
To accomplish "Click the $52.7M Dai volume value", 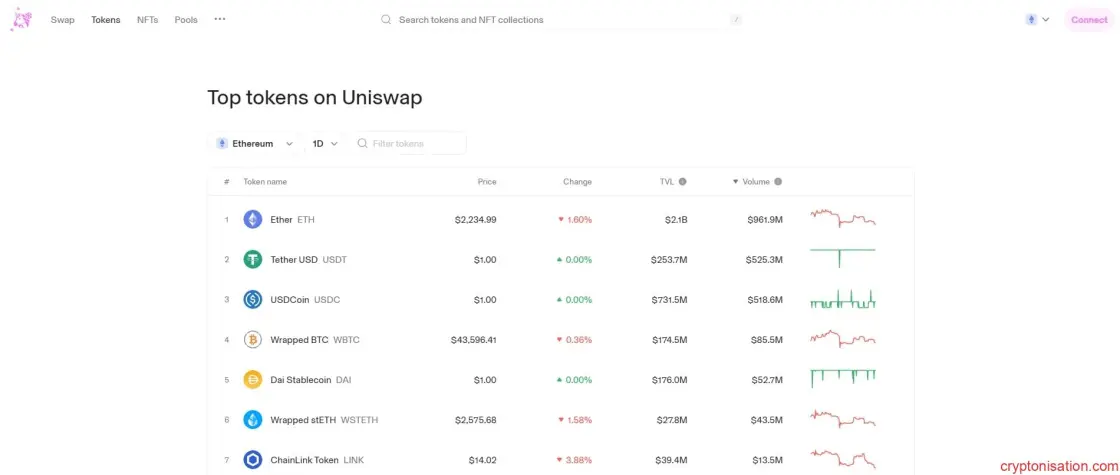I will [767, 379].
